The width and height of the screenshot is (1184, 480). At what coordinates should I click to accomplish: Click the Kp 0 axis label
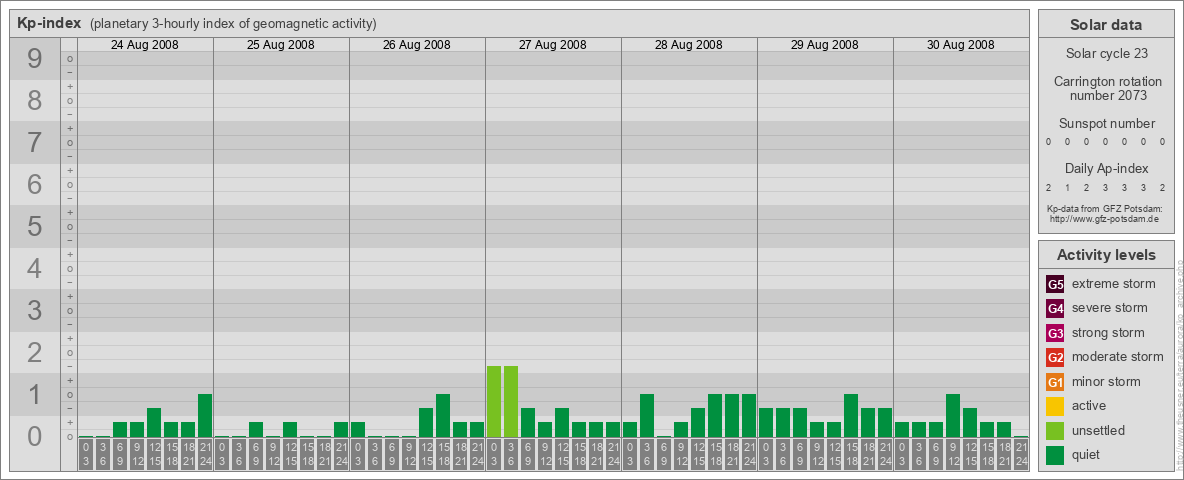[35, 435]
